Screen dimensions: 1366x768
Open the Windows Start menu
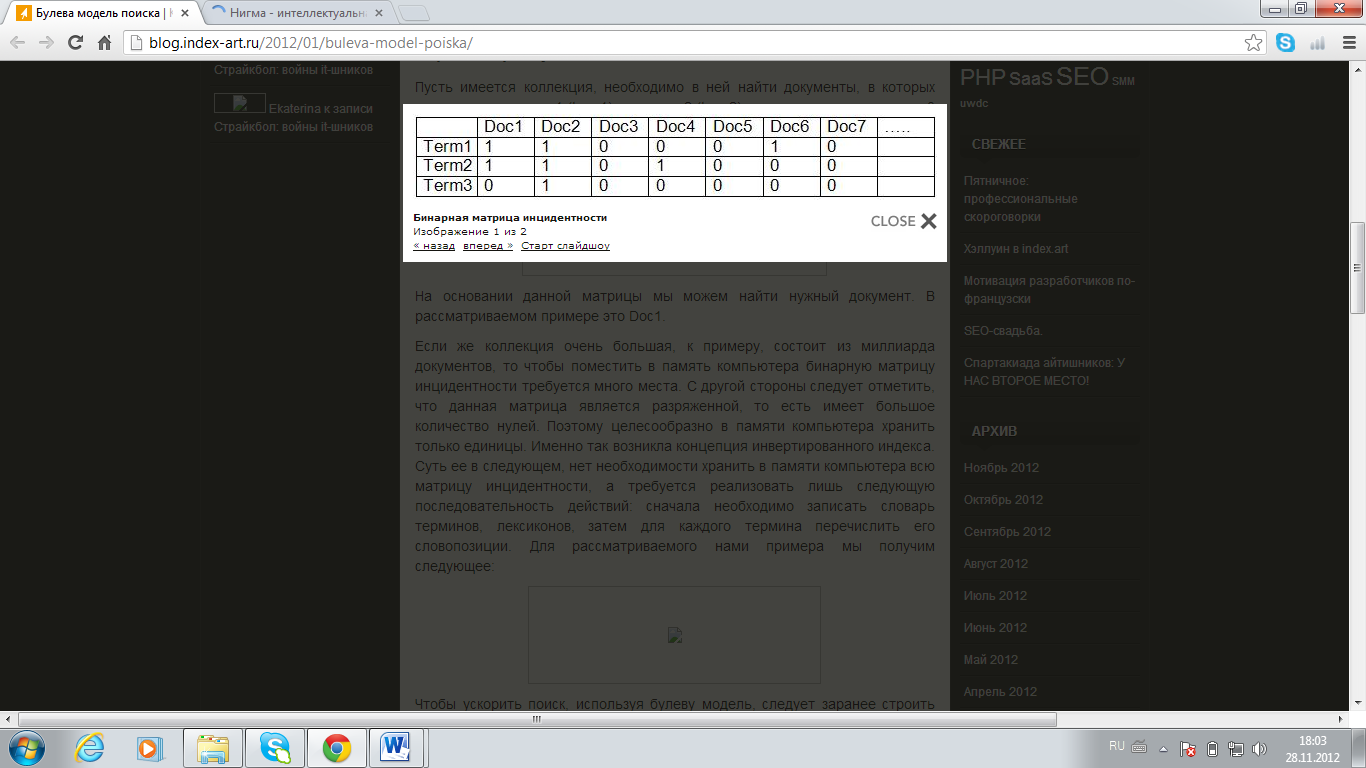tap(25, 748)
